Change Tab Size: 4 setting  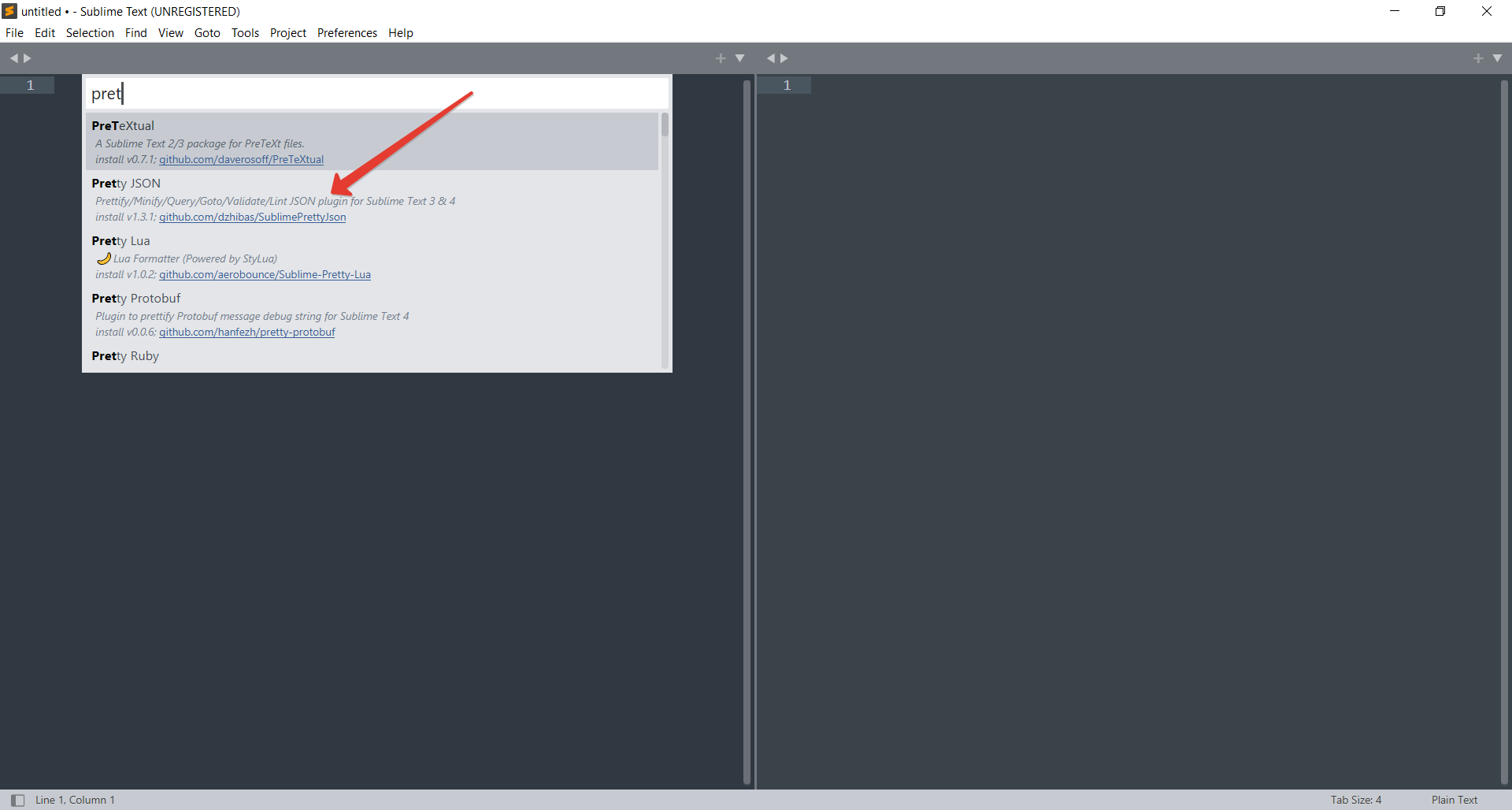pyautogui.click(x=1356, y=800)
